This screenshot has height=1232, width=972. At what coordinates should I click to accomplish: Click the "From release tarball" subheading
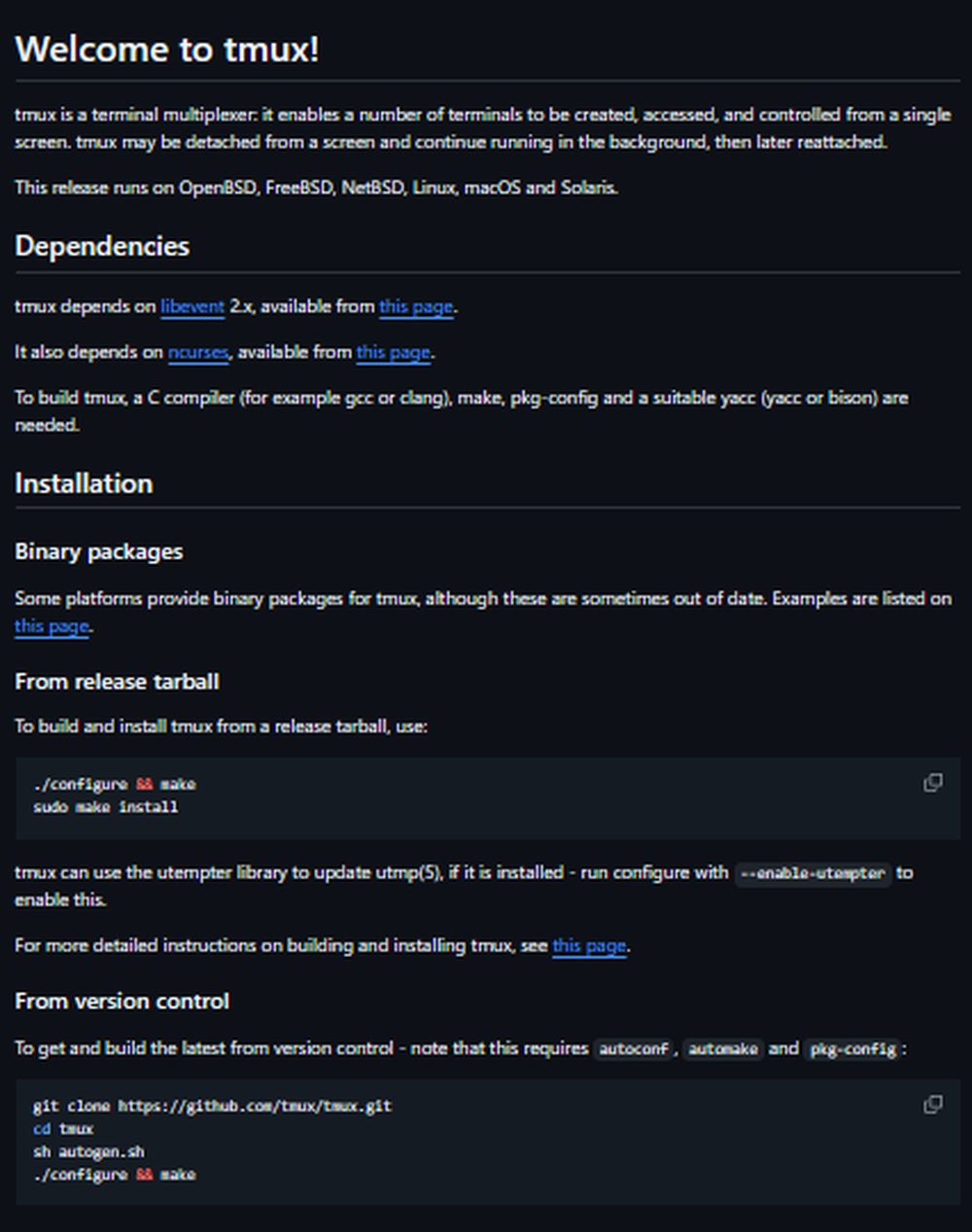(117, 682)
